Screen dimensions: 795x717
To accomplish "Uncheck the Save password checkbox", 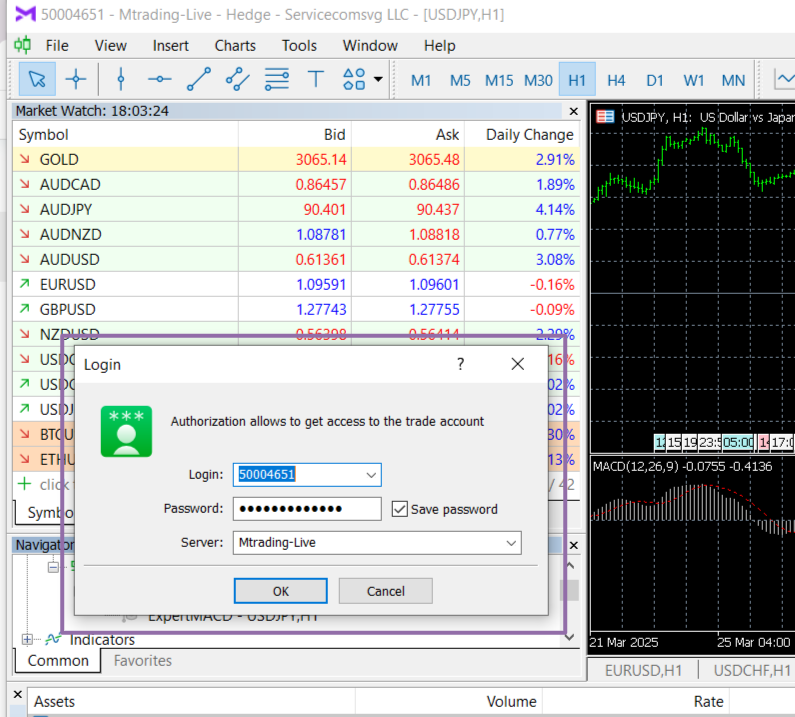I will point(400,509).
